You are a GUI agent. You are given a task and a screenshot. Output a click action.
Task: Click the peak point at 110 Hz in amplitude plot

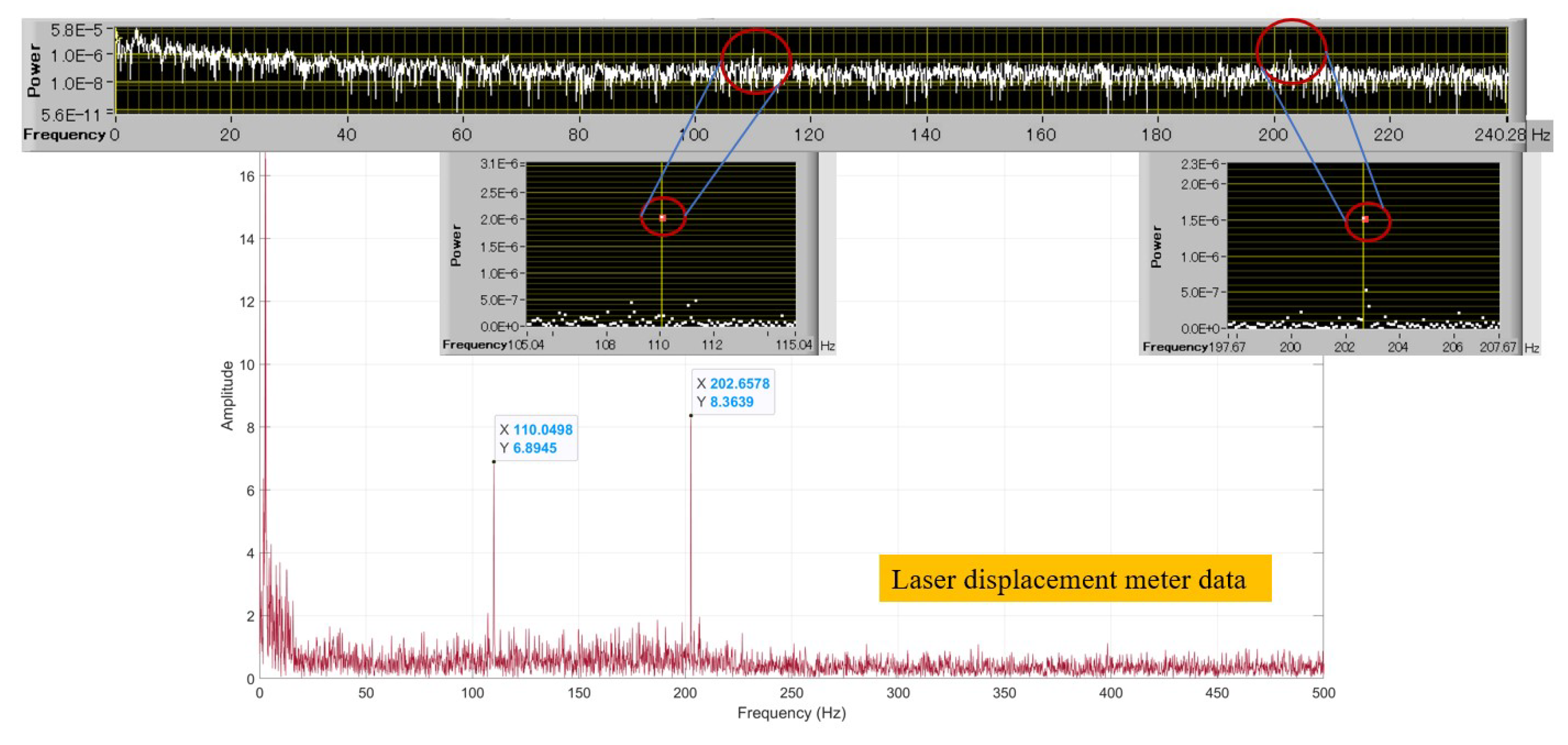coord(494,461)
